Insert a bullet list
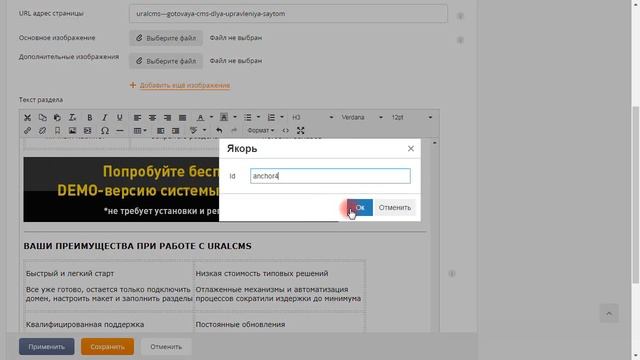 (247, 118)
